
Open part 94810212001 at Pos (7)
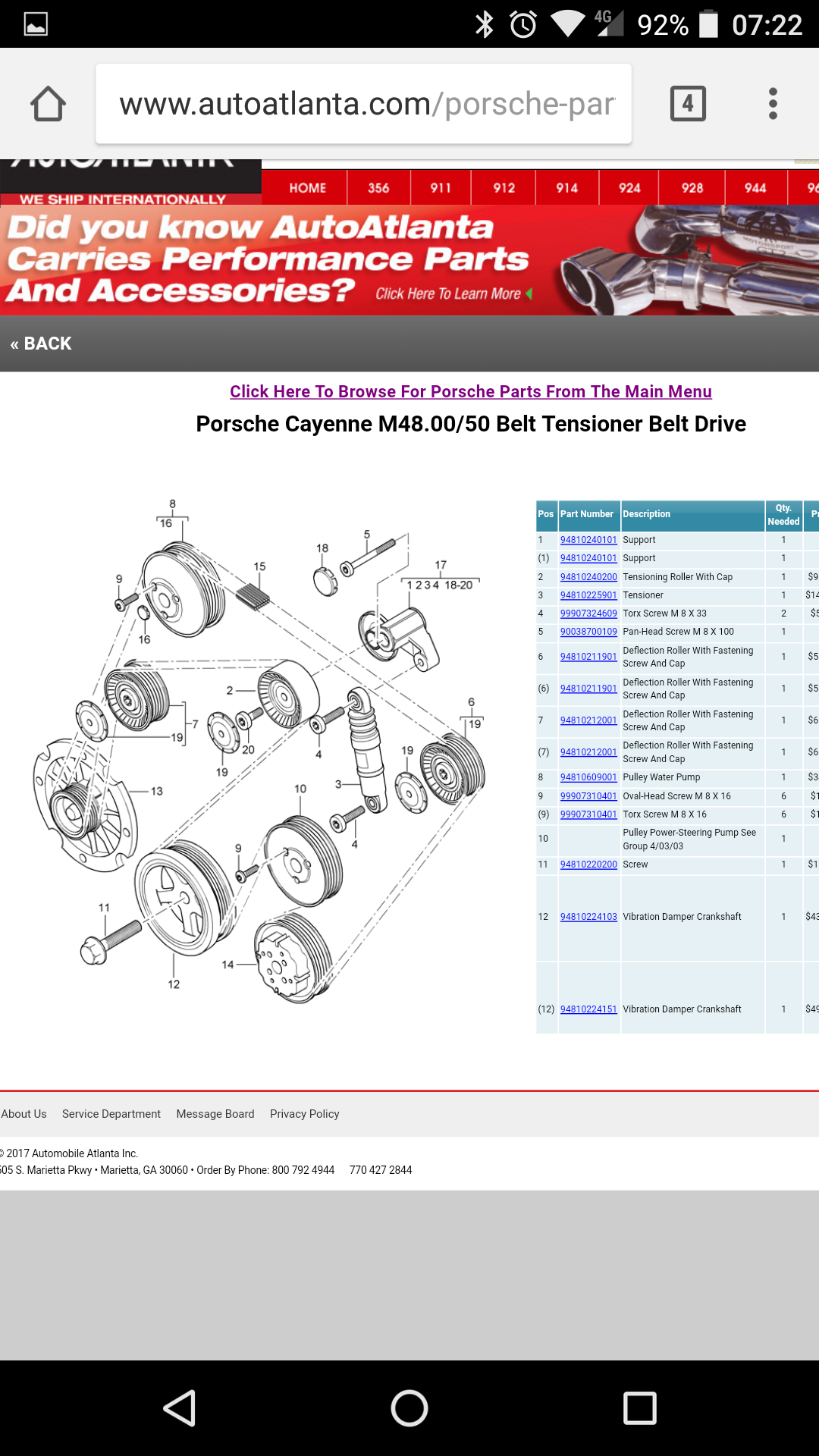tap(588, 752)
